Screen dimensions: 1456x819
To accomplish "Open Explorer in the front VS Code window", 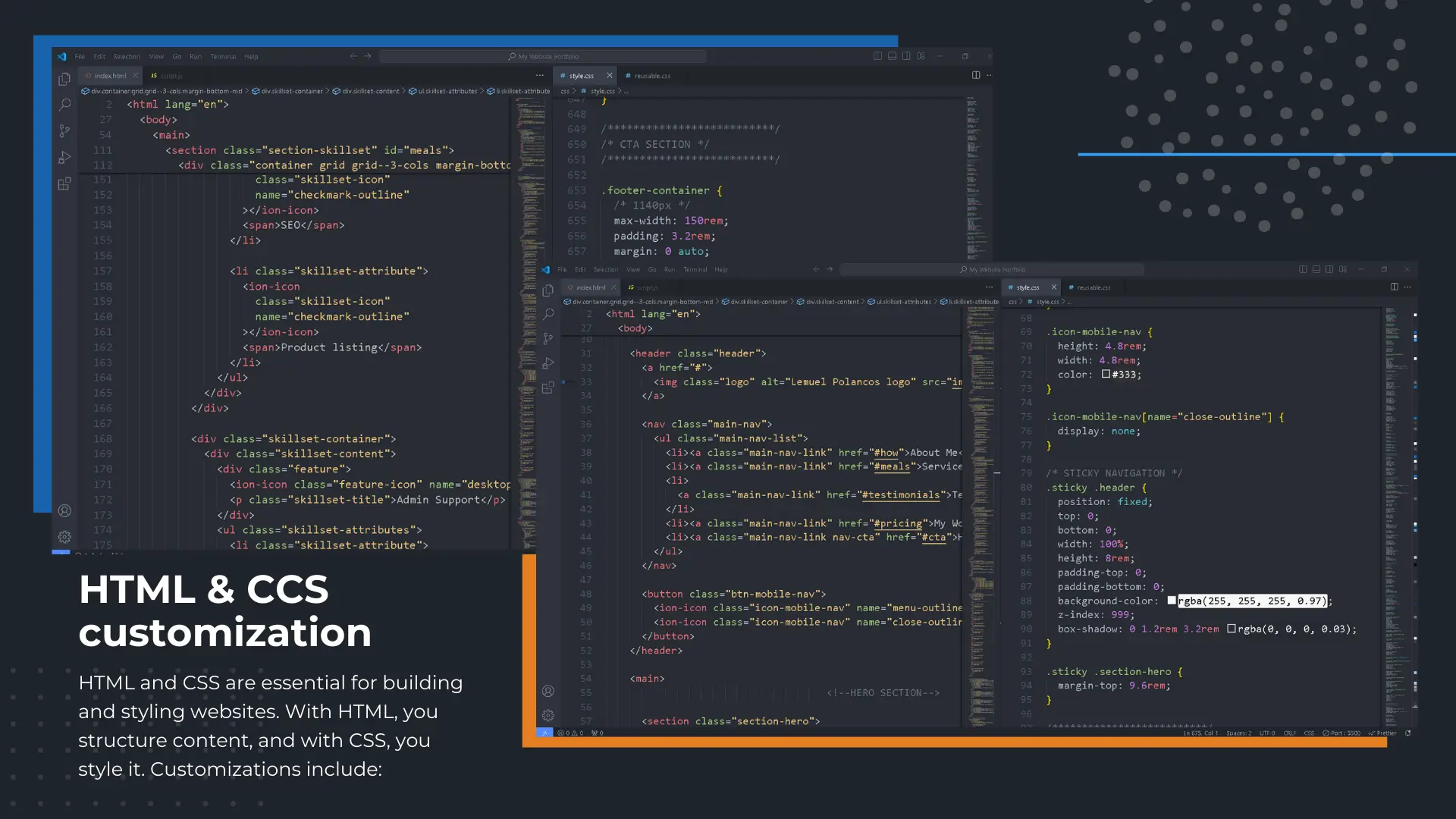I will point(548,290).
